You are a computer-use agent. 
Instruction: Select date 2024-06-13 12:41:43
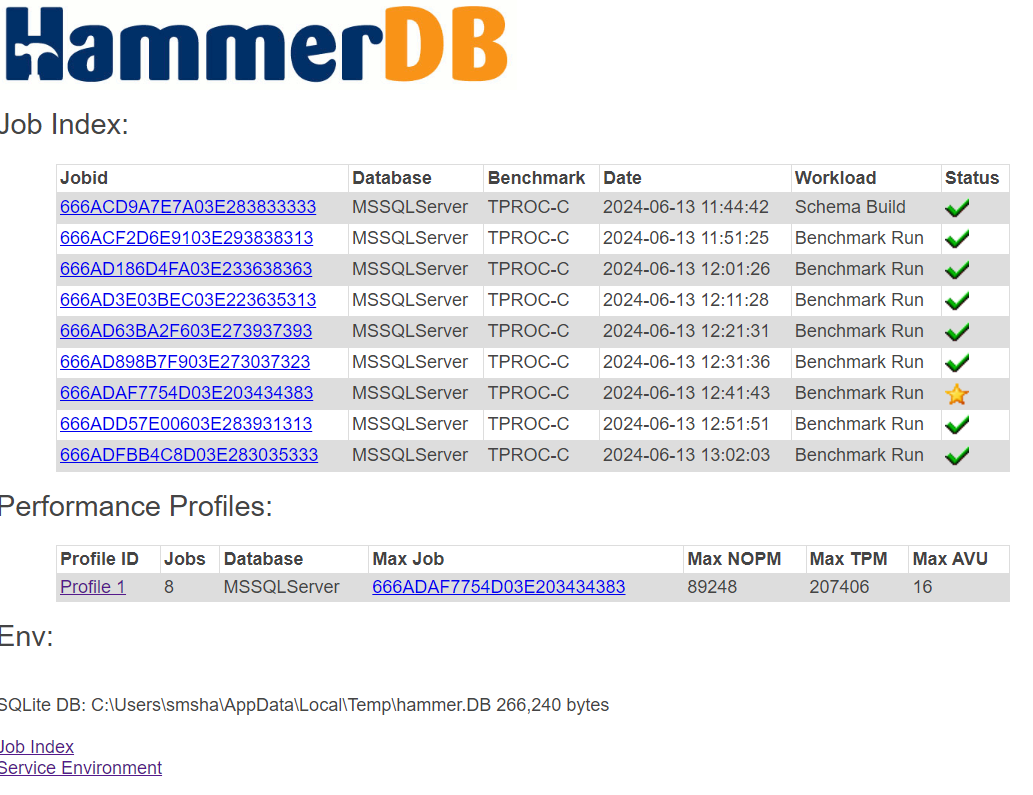[686, 393]
